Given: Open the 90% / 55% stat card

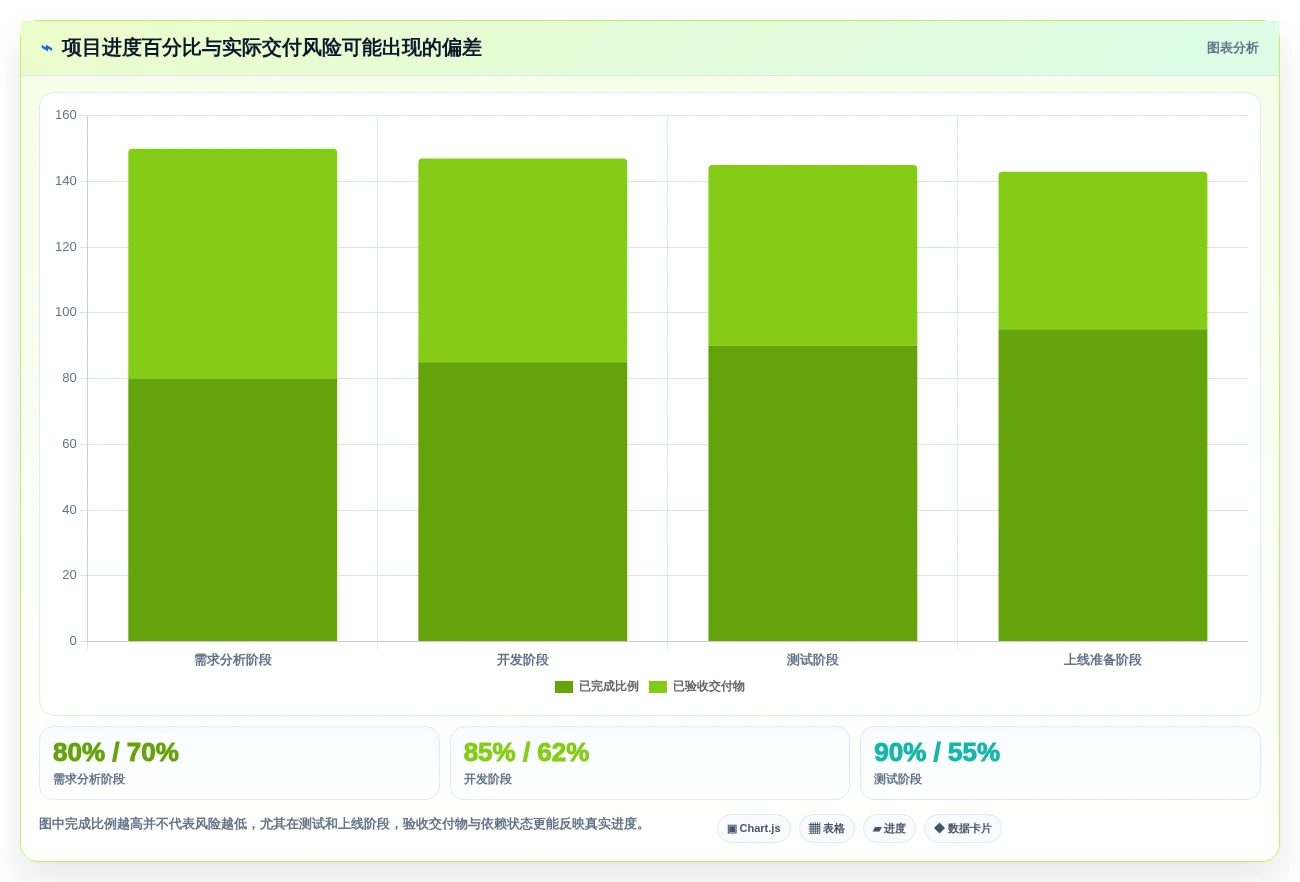Looking at the screenshot, I should point(1060,763).
